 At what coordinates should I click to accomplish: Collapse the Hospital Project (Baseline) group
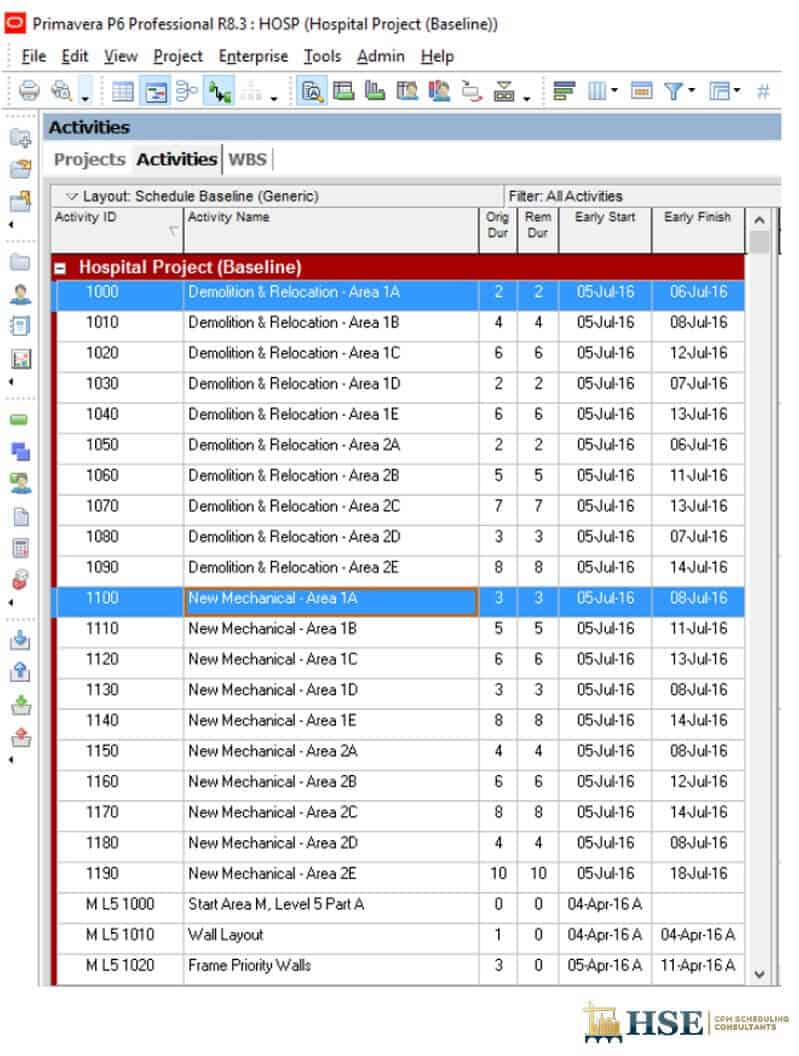(x=61, y=268)
